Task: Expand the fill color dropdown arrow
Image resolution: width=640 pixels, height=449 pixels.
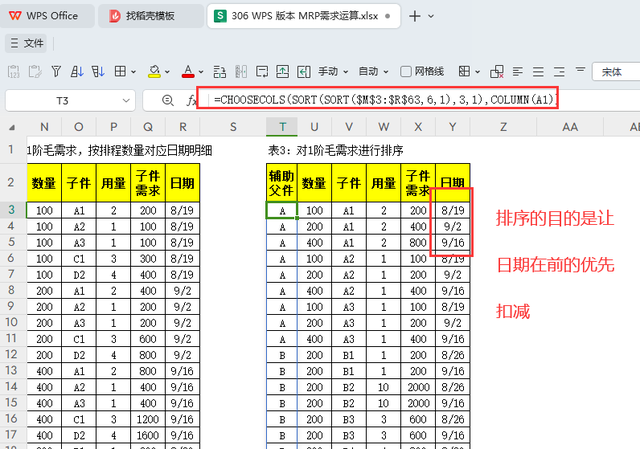Action: pos(167,72)
